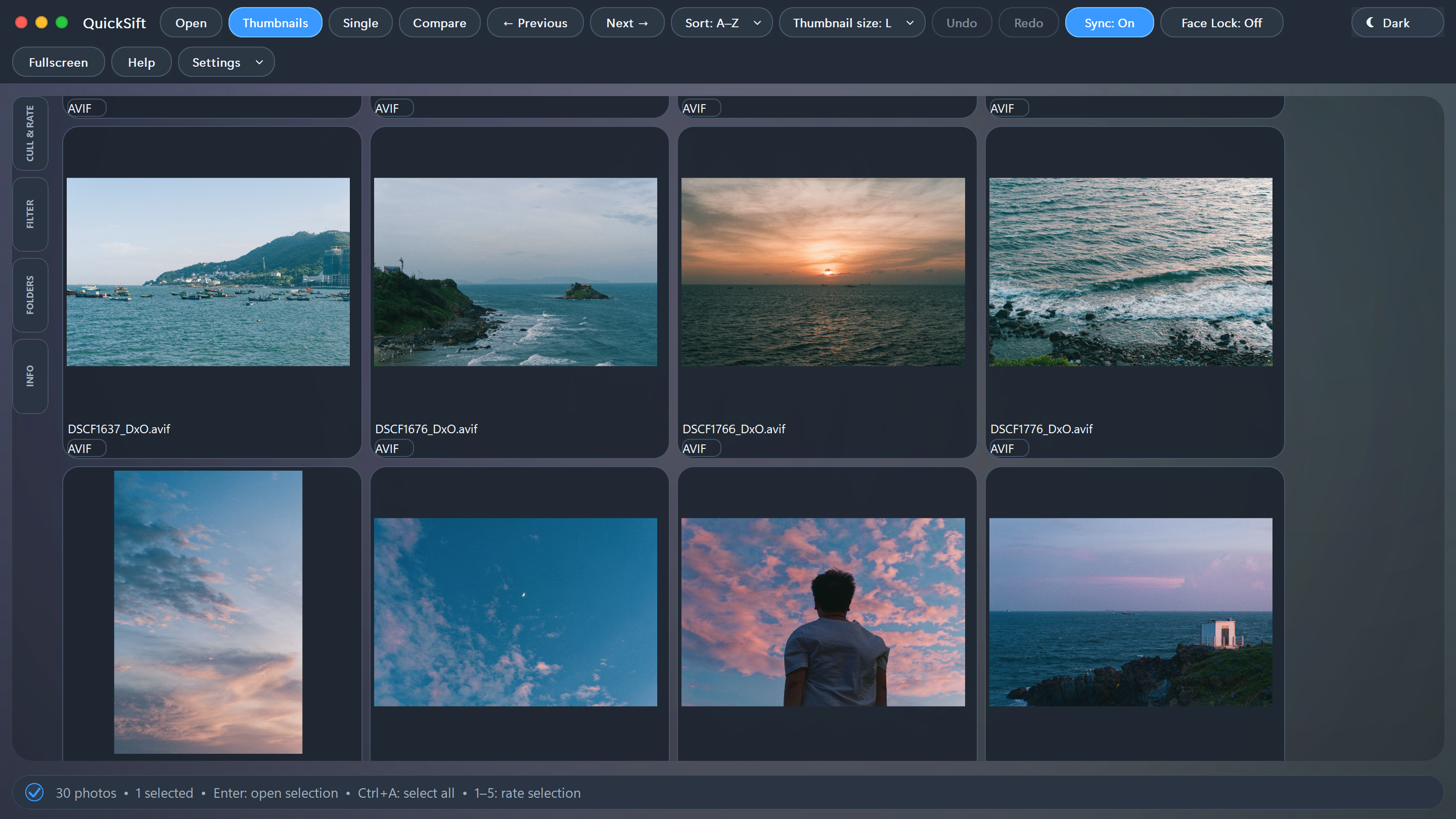
Task: Click the moon icon in Dark button
Action: pyautogui.click(x=1370, y=23)
